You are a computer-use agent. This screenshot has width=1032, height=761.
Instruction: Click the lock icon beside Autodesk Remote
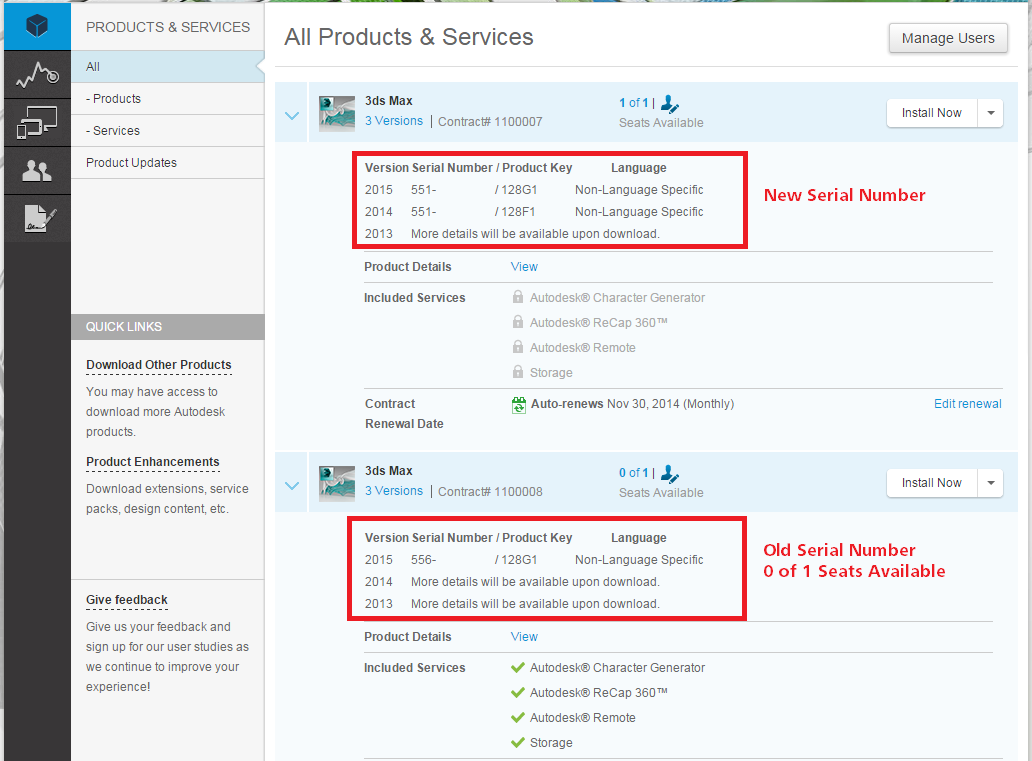(x=518, y=347)
